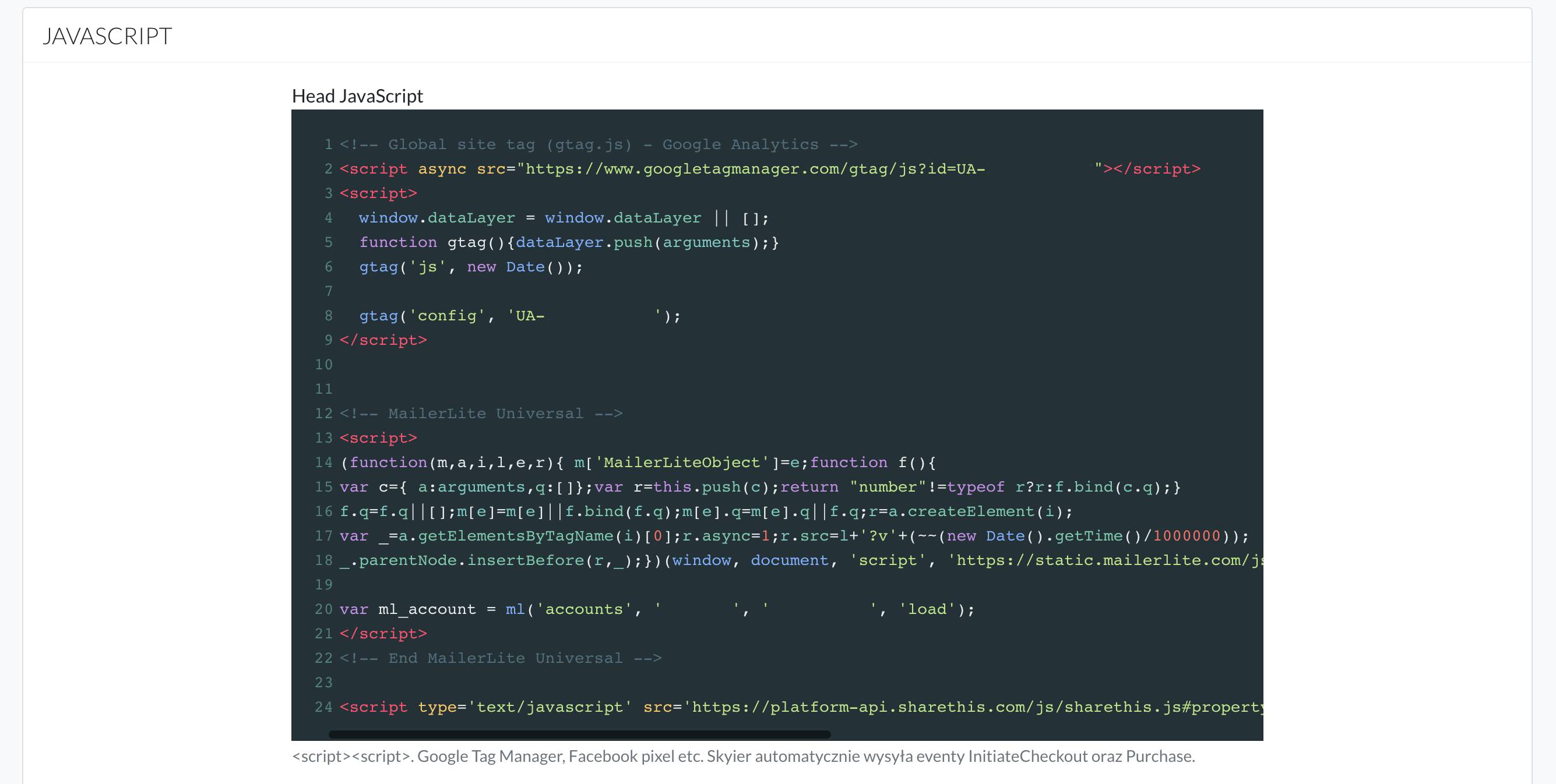This screenshot has height=784, width=1556.
Task: Click the helper text about InitiateCheckout and Purchase
Action: [x=744, y=756]
